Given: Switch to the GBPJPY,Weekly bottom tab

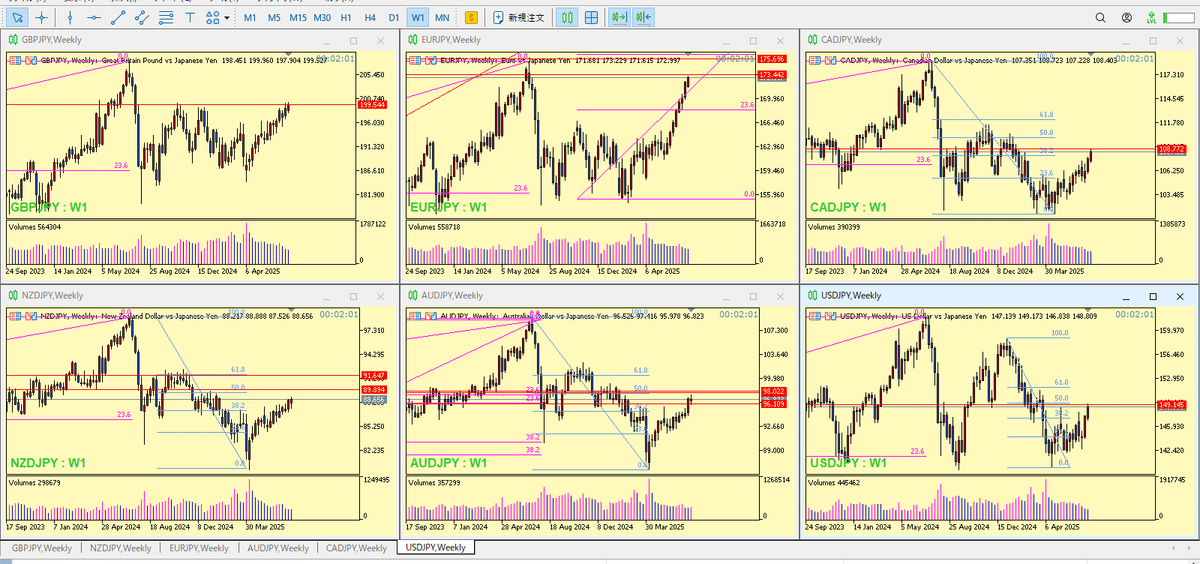Looking at the screenshot, I should pos(42,548).
